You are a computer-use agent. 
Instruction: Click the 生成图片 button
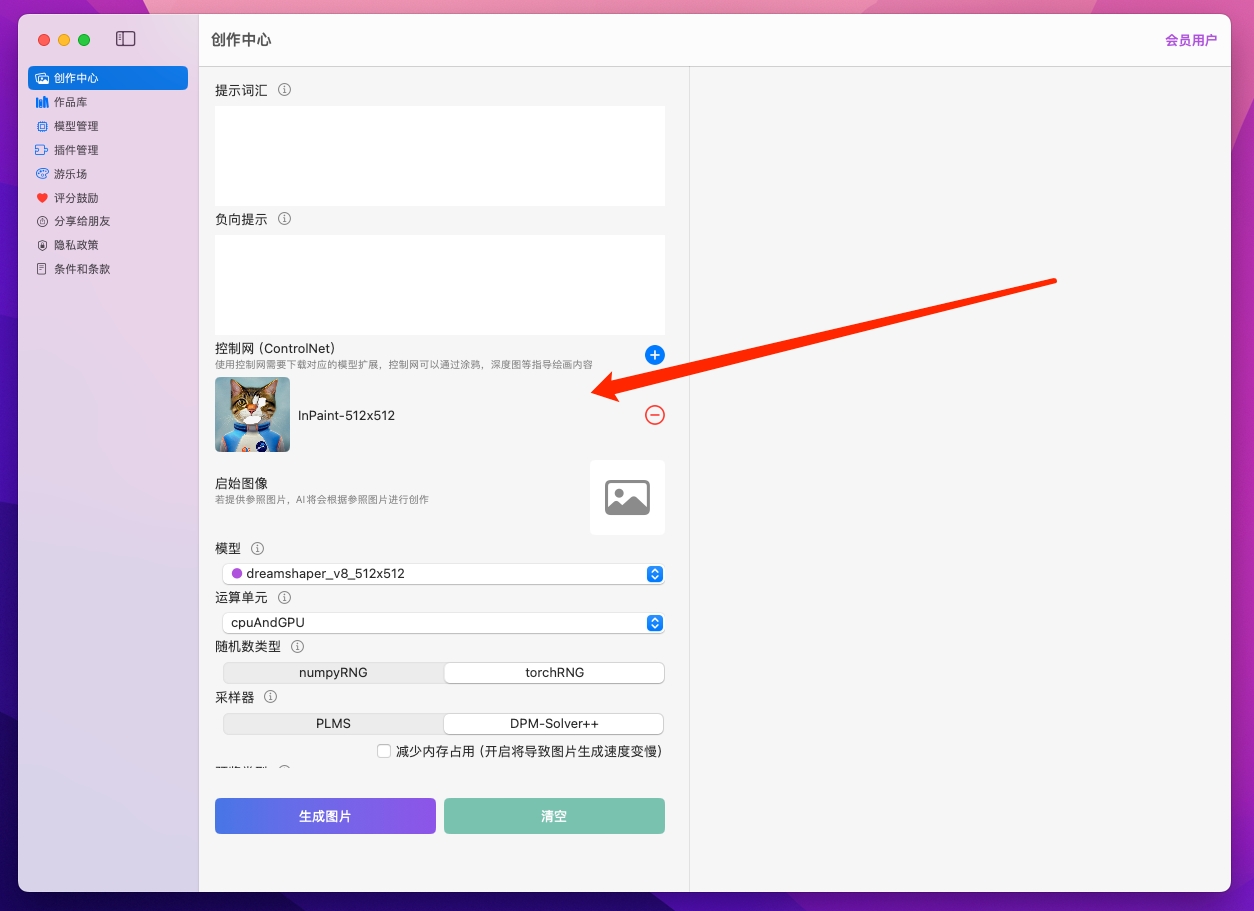click(x=325, y=816)
